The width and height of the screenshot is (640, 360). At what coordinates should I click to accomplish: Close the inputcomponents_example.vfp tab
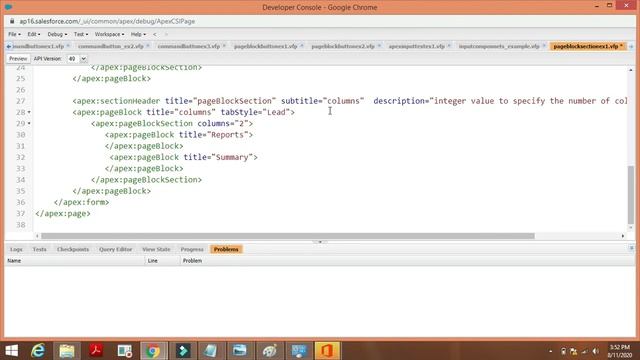click(544, 46)
